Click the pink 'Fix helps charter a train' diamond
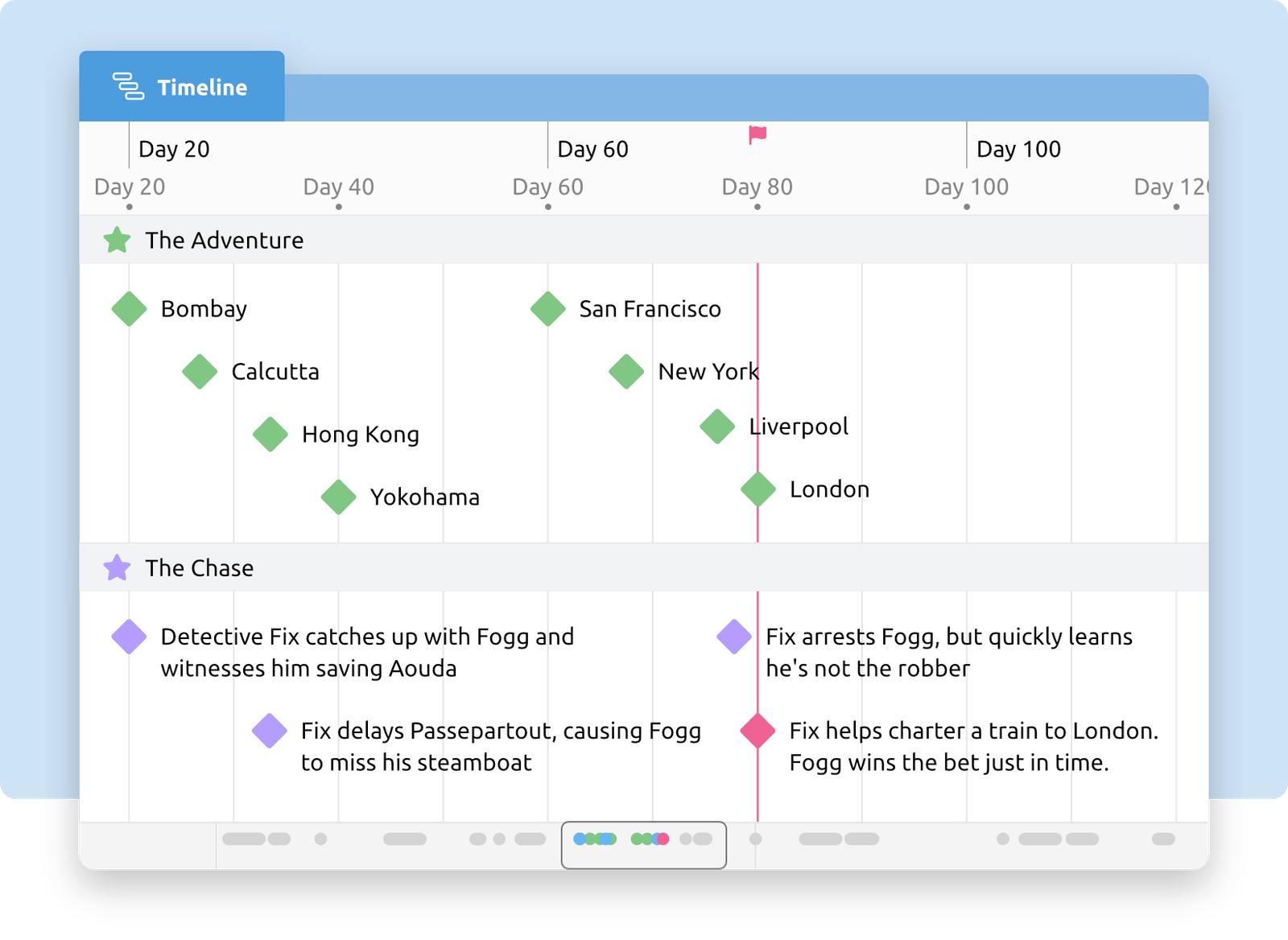Viewport: 1288px width, 940px height. click(x=756, y=731)
